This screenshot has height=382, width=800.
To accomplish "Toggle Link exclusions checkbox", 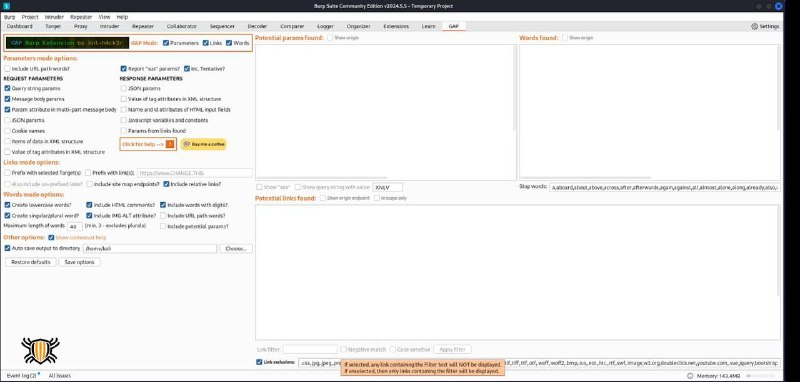I will 259,362.
